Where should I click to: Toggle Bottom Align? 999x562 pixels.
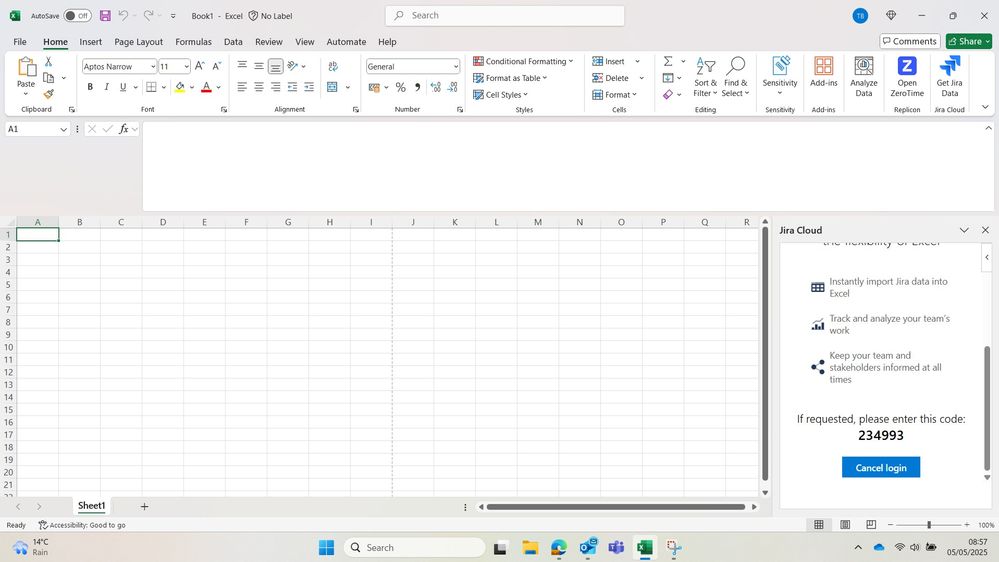click(x=275, y=66)
